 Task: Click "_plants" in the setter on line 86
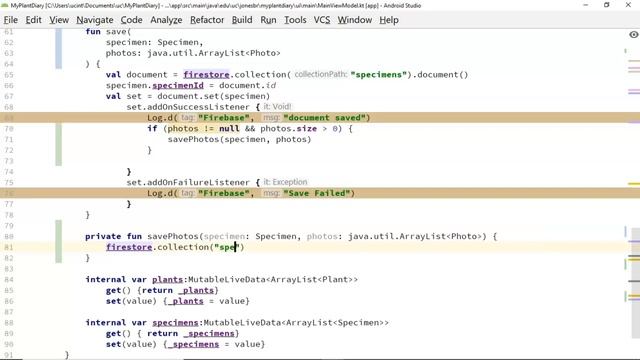[185, 301]
